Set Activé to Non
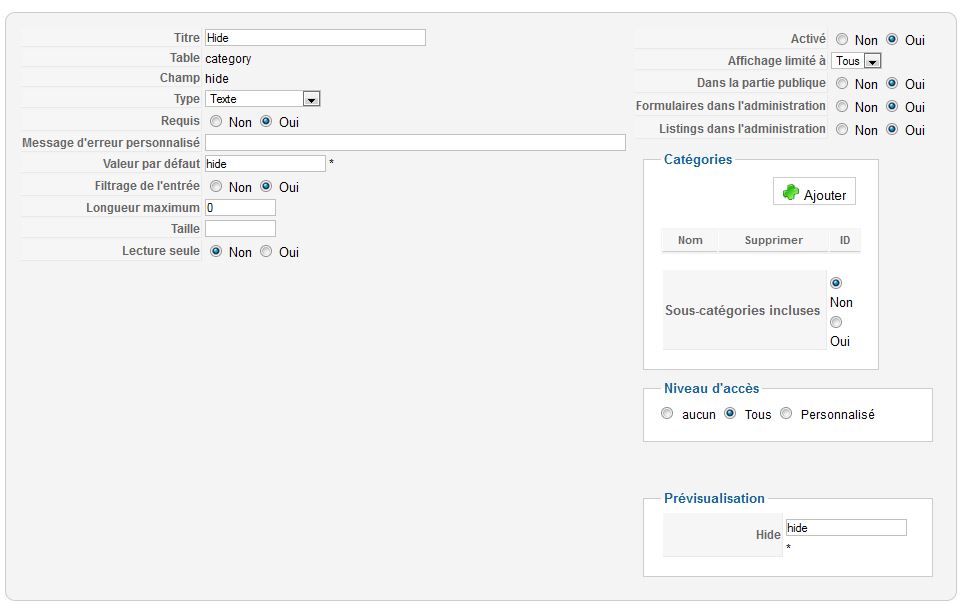The height and width of the screenshot is (604, 961). pos(842,39)
